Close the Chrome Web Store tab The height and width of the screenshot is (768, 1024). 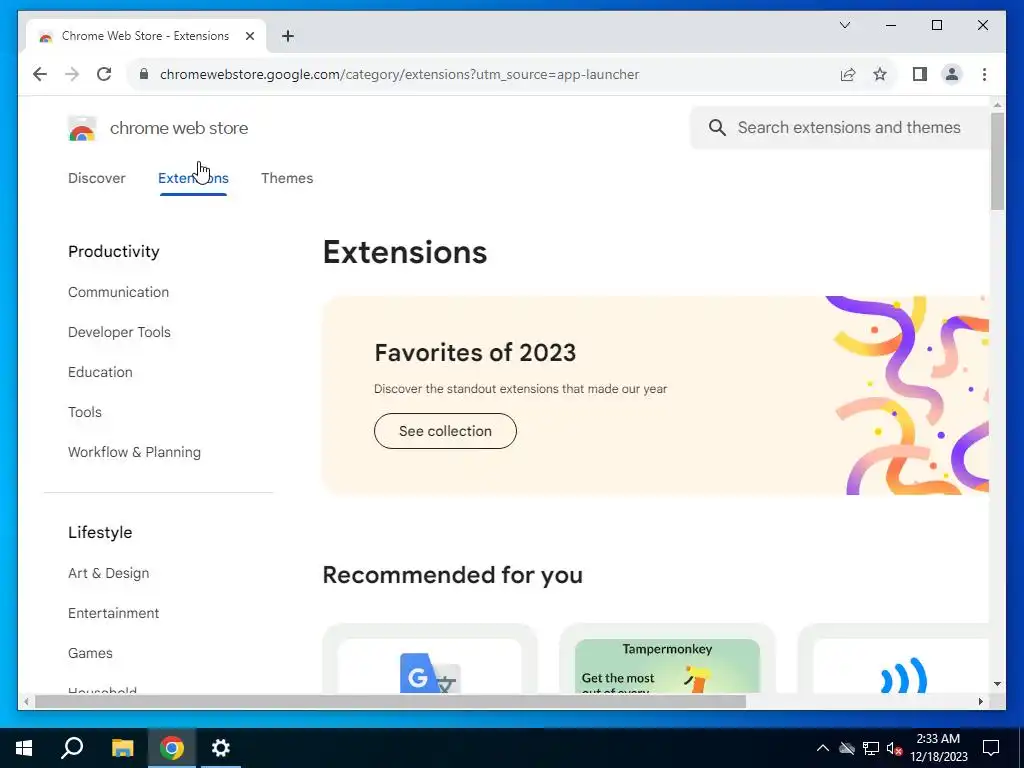(x=249, y=36)
